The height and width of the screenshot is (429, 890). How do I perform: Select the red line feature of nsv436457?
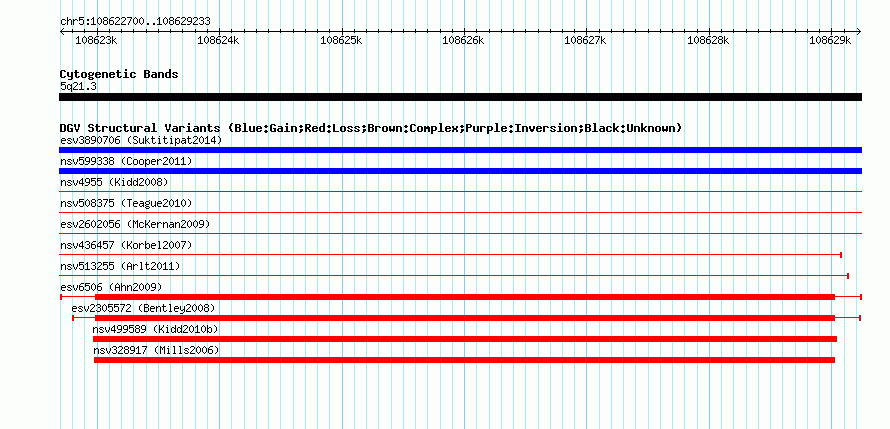[450, 255]
